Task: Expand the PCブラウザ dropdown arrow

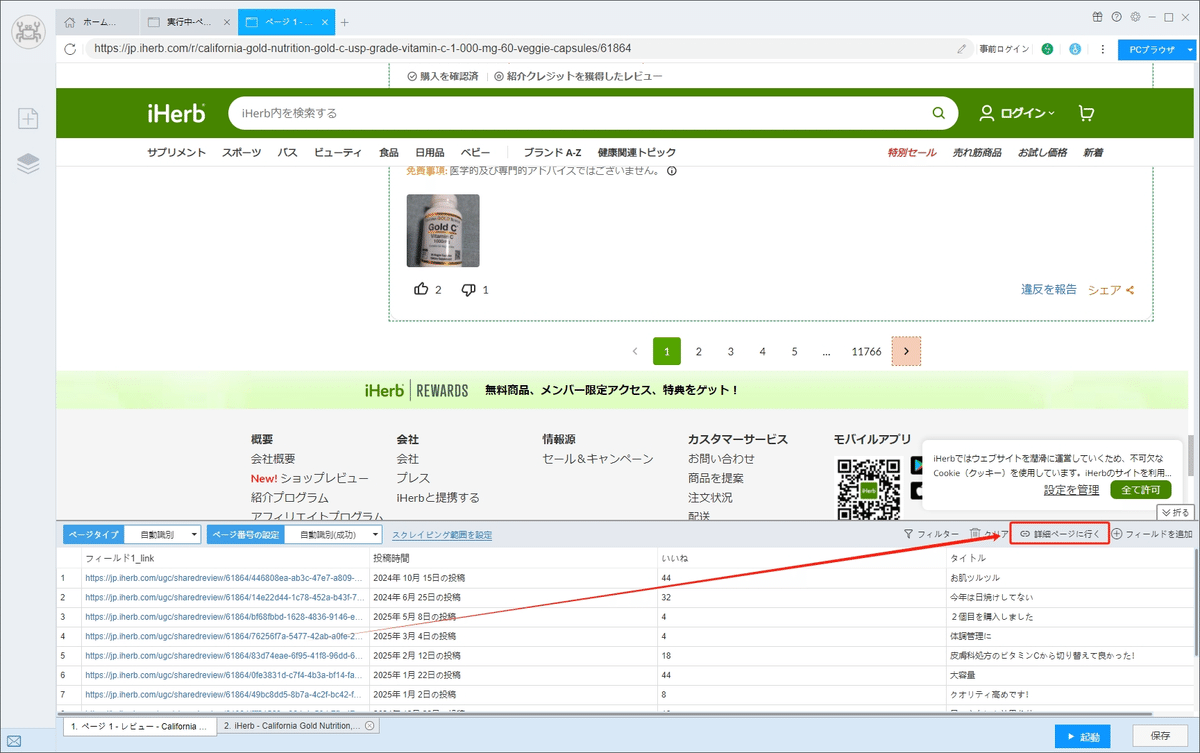Action: point(1190,48)
